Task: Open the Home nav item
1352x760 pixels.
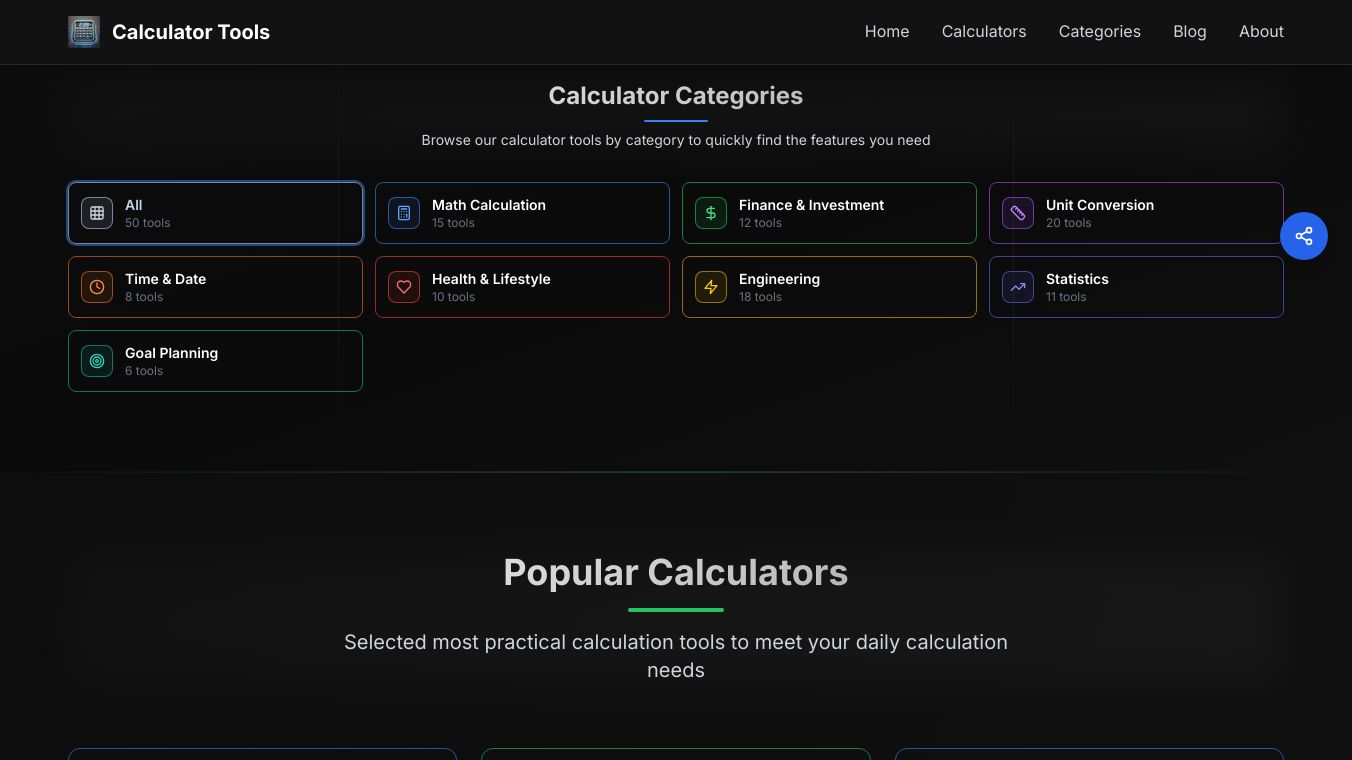Action: click(x=887, y=32)
